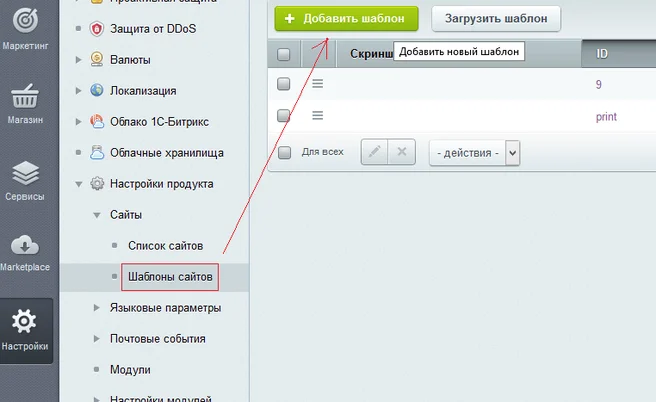Click the Защита от DDoS shield icon

tap(97, 29)
